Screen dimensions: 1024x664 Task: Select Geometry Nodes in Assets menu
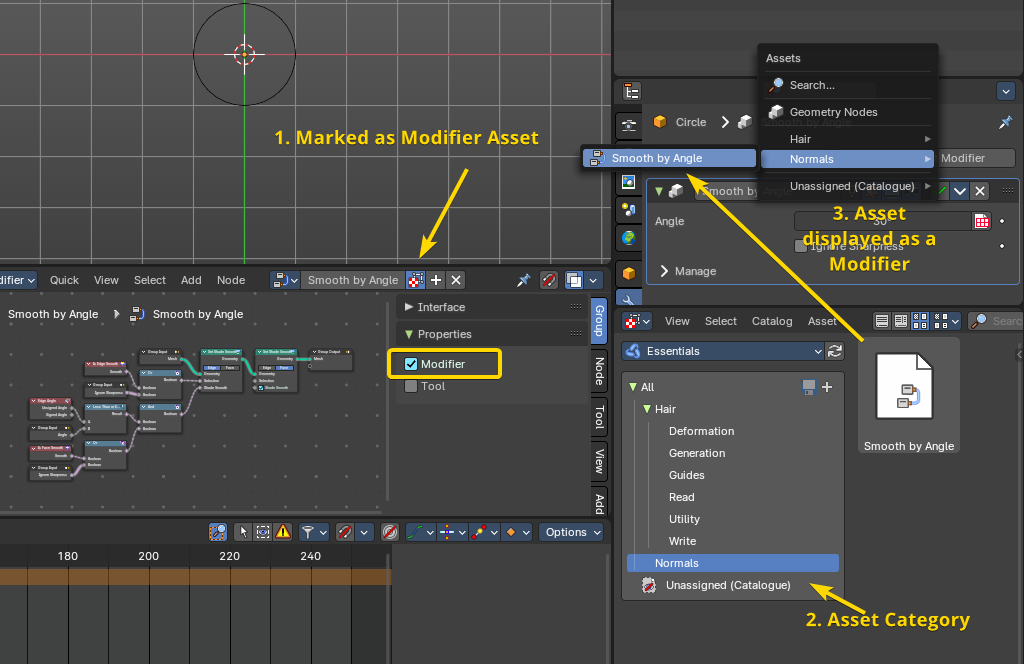coord(847,112)
